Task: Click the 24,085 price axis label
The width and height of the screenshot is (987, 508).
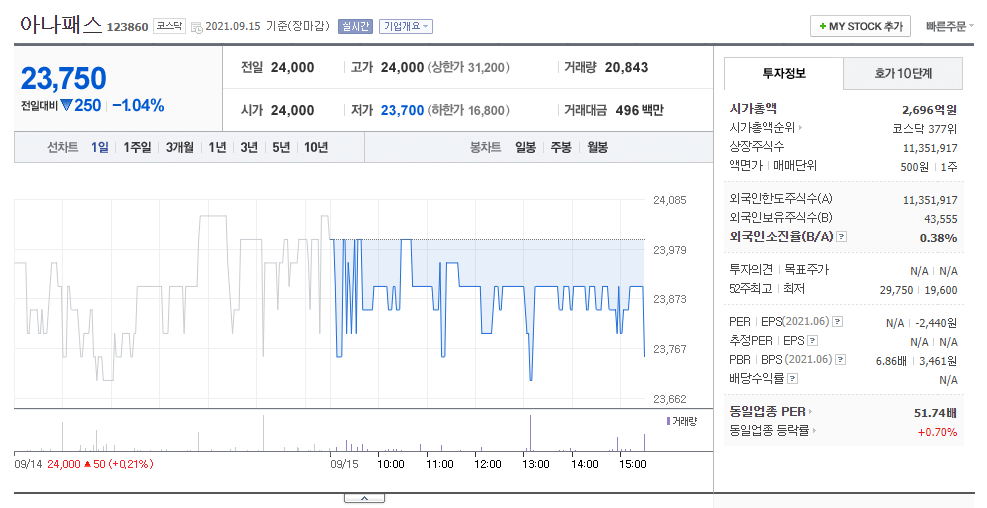Action: coord(670,200)
